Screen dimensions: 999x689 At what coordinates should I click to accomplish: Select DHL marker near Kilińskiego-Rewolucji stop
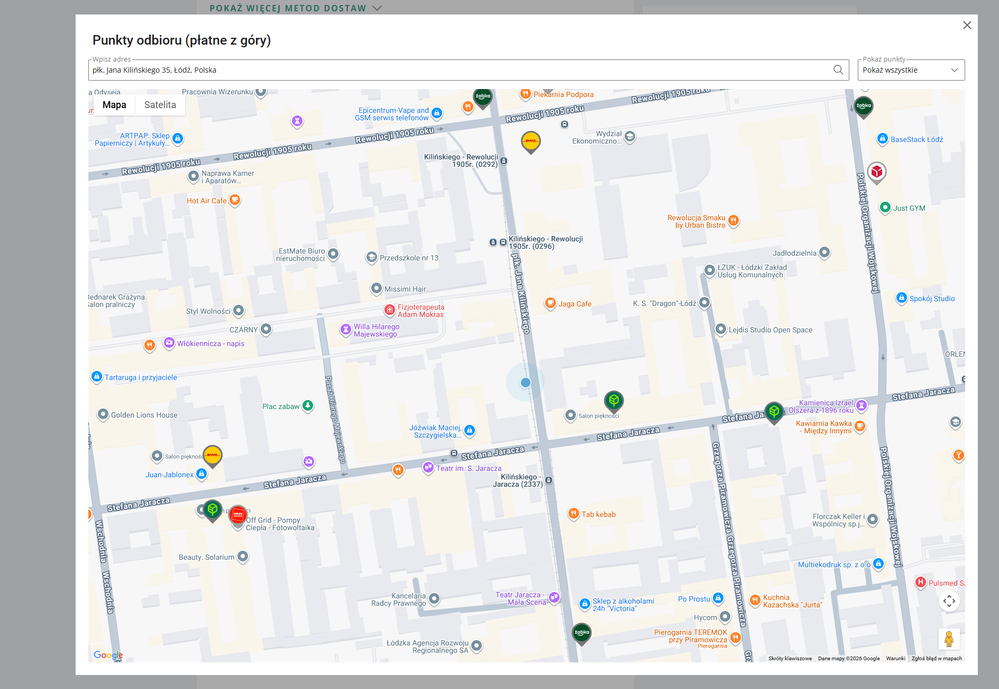click(531, 142)
